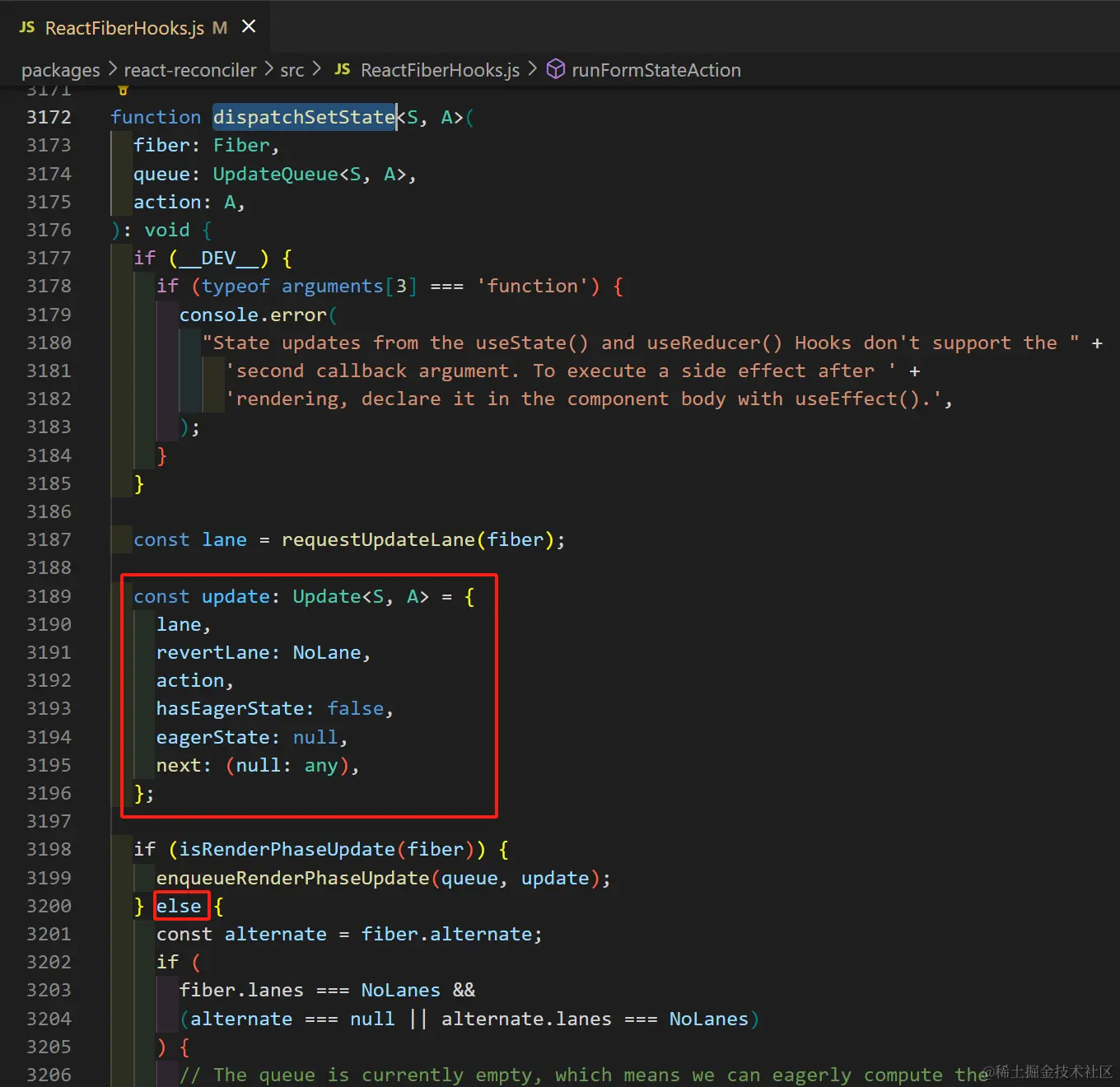Image resolution: width=1120 pixels, height=1087 pixels.
Task: Click the 'else' keyword on line 3200
Action: click(x=179, y=906)
